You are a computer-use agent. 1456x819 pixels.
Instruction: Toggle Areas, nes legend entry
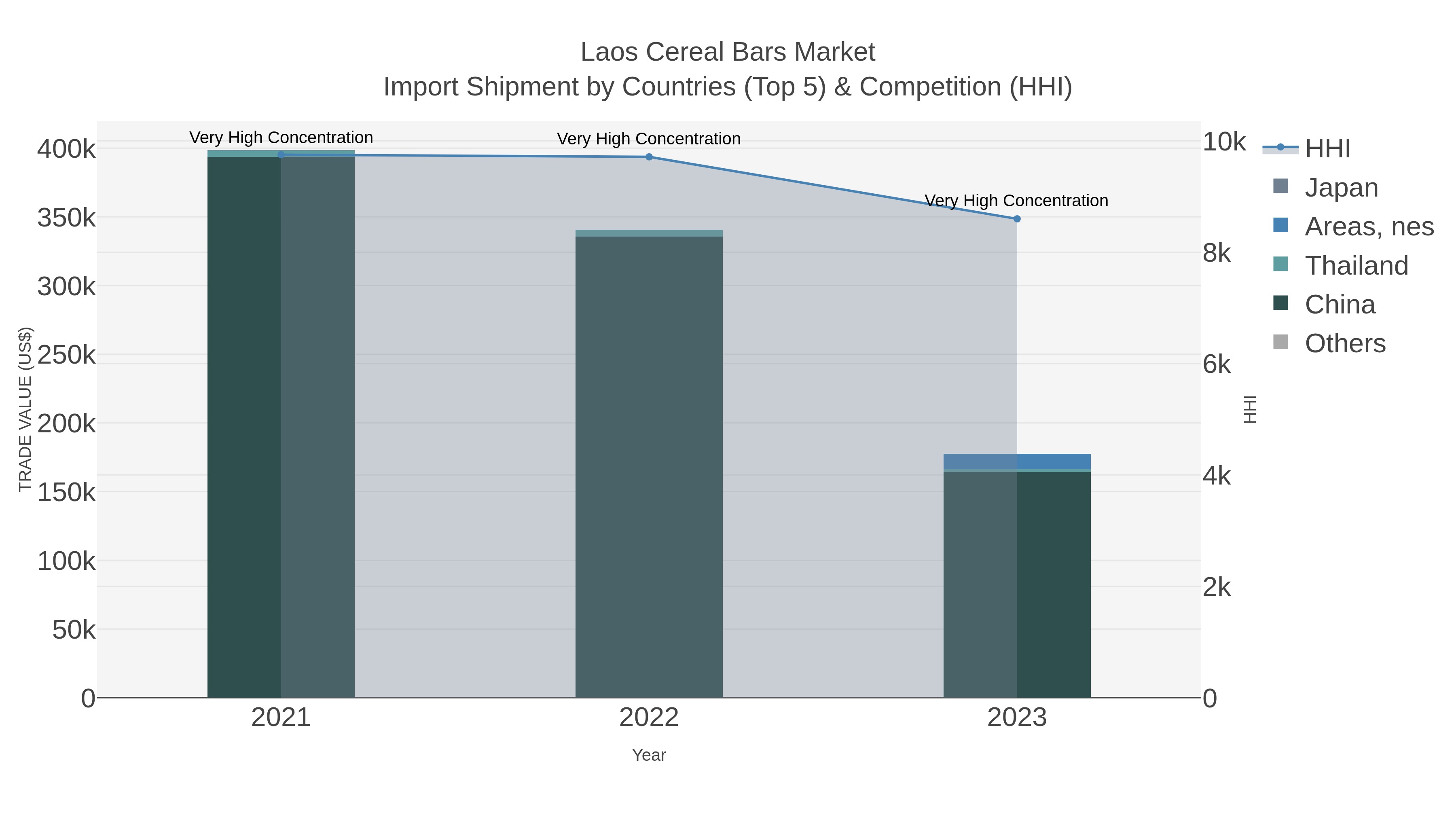tap(1353, 226)
